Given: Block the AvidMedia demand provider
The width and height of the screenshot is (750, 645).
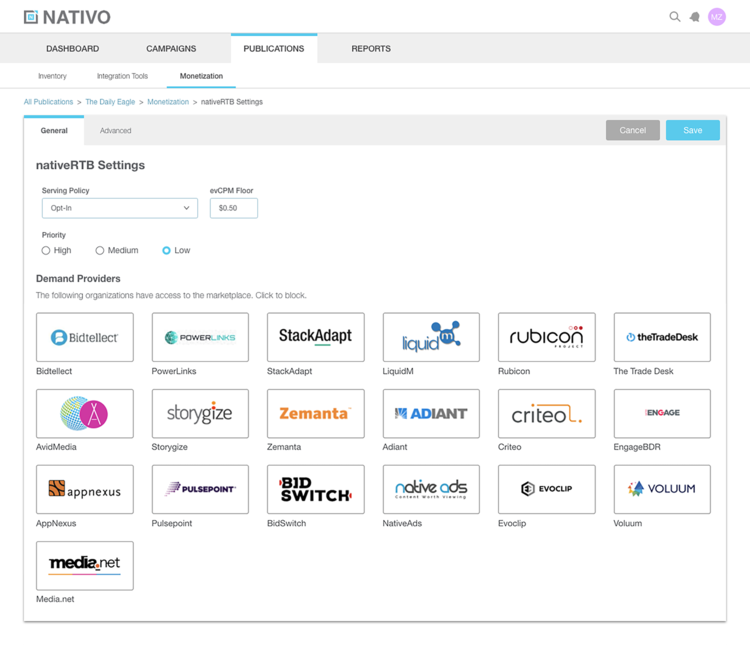Looking at the screenshot, I should coord(85,413).
